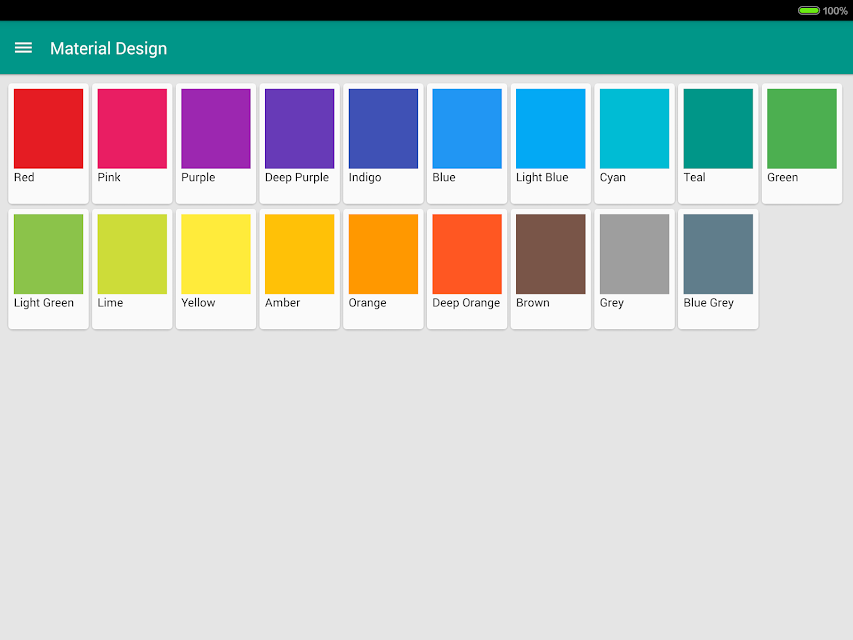This screenshot has width=853, height=640.
Task: Choose the Purple color card
Action: pyautogui.click(x=216, y=144)
